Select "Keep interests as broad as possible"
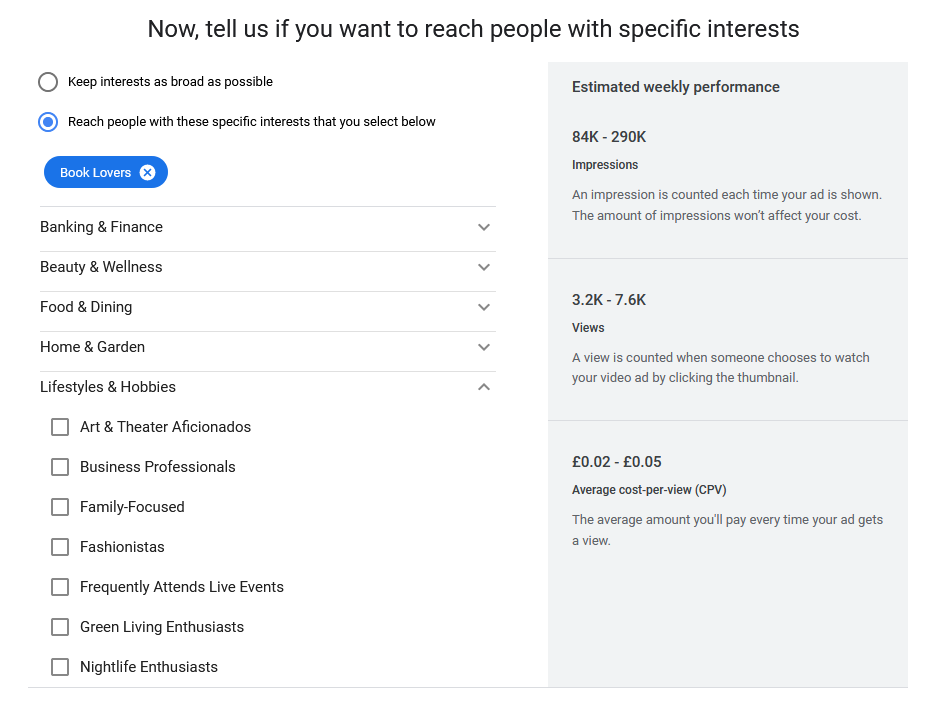937x705 pixels. [47, 82]
